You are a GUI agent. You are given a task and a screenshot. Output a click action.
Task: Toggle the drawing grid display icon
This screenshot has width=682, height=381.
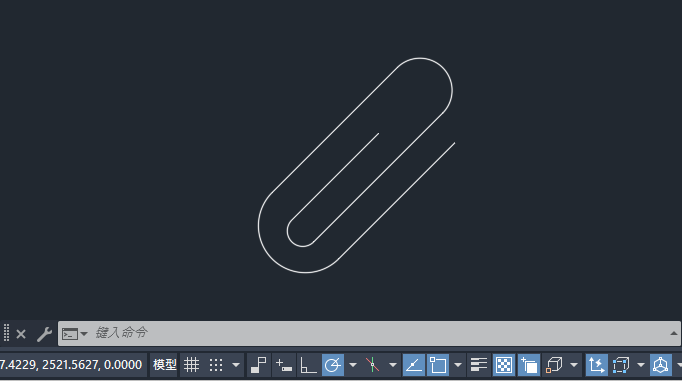[191, 365]
